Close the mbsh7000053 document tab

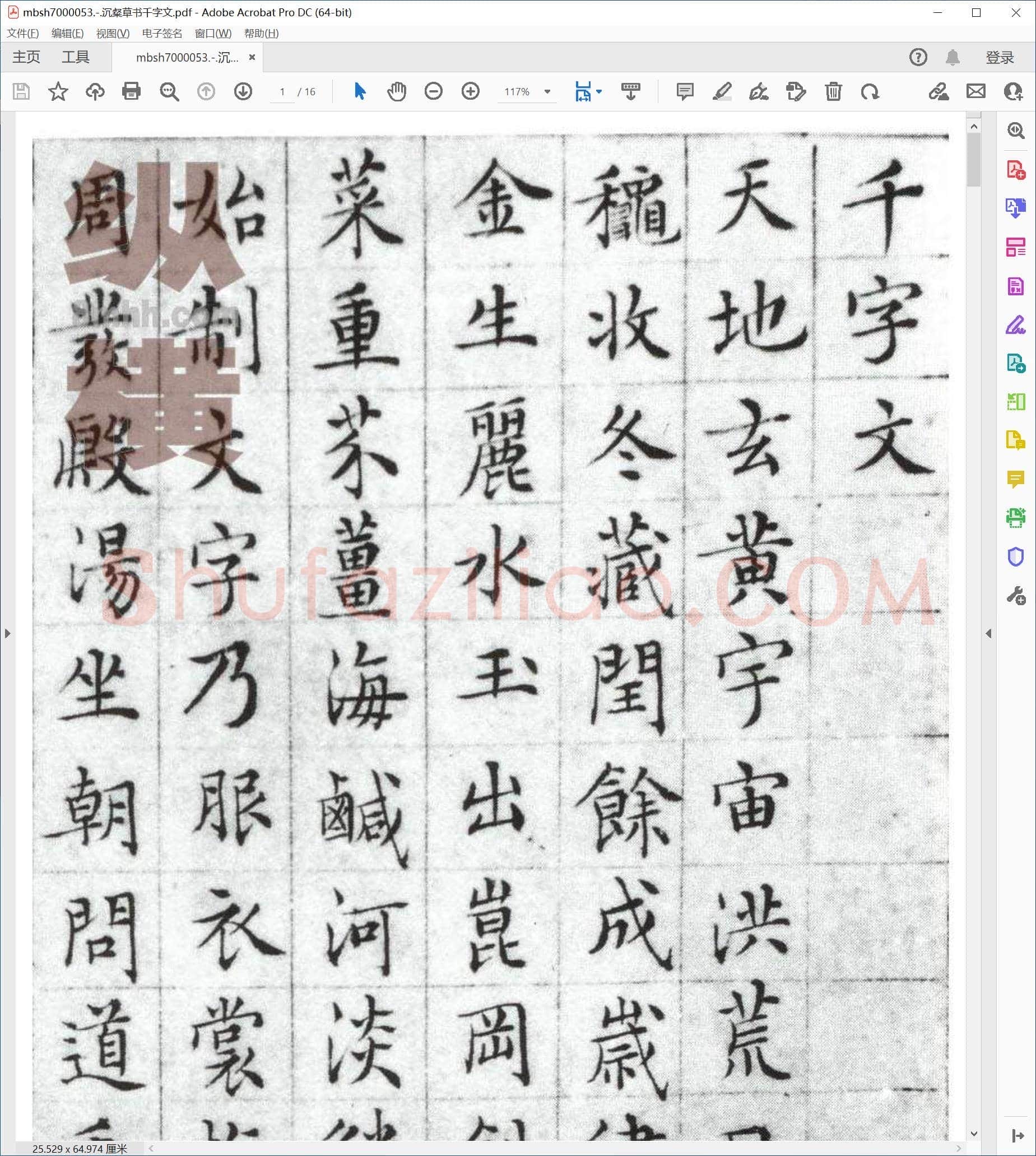(x=252, y=58)
